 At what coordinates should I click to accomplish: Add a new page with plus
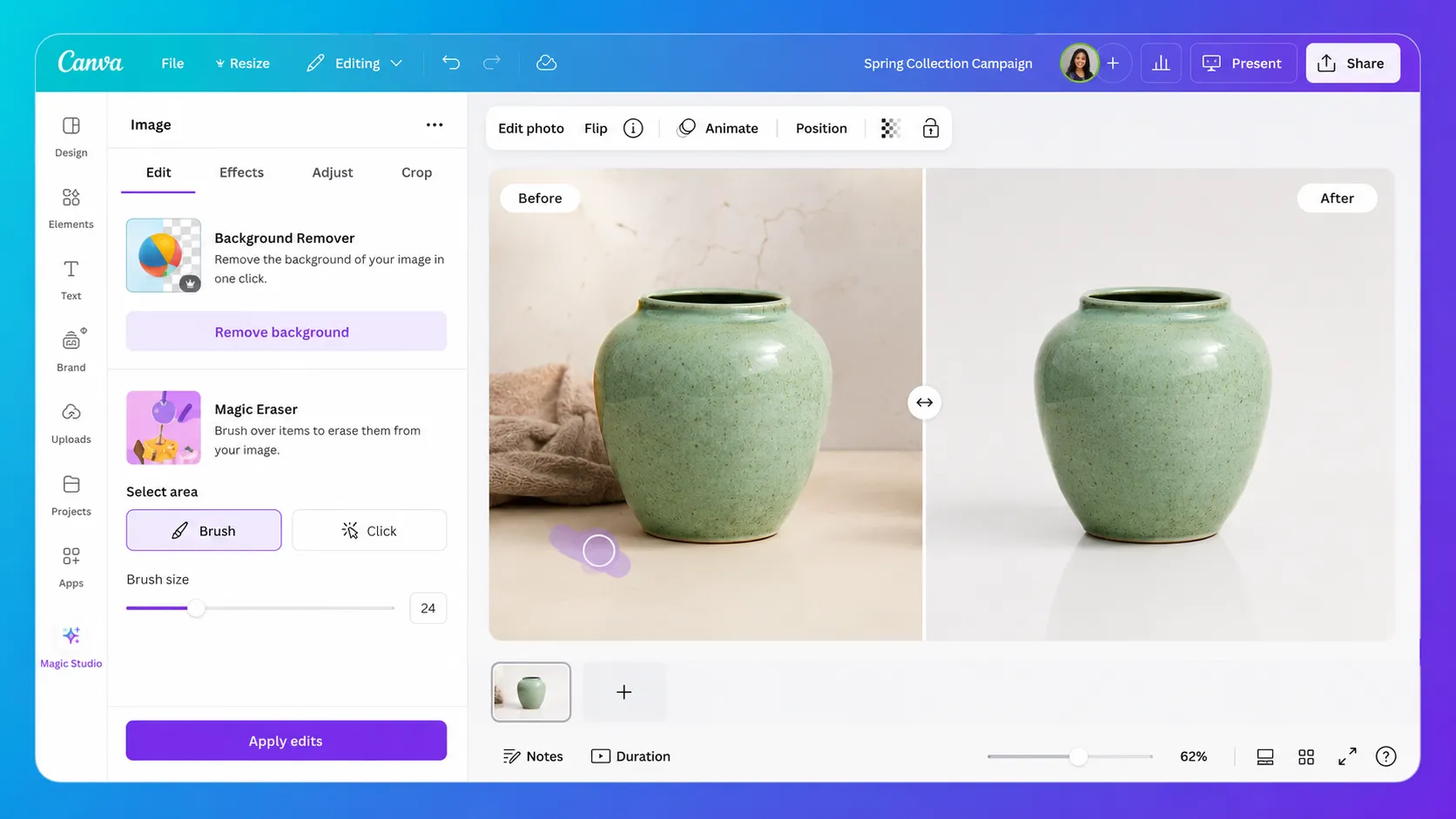624,692
